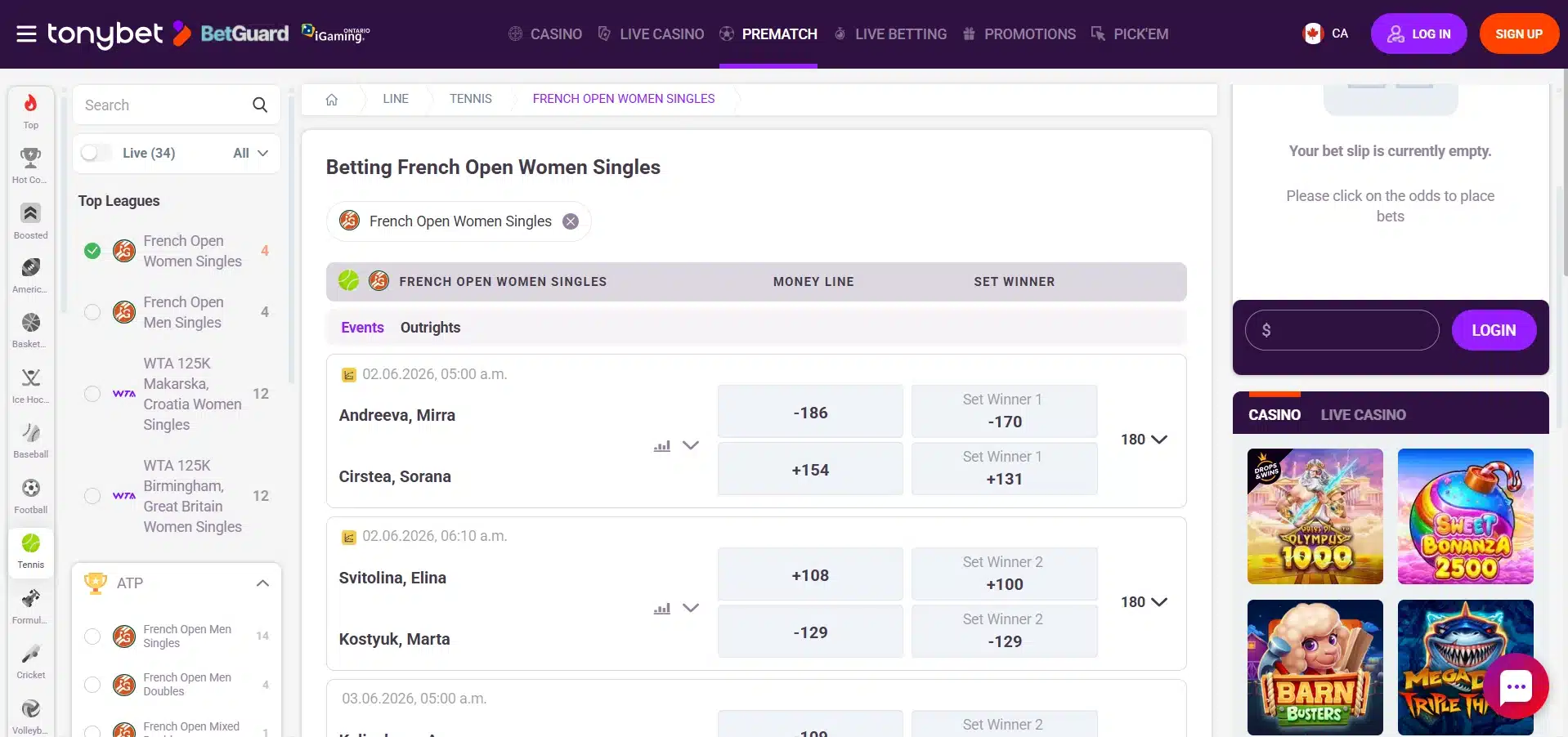Click the bet slip stake amount field
The image size is (1568, 737).
1342,330
